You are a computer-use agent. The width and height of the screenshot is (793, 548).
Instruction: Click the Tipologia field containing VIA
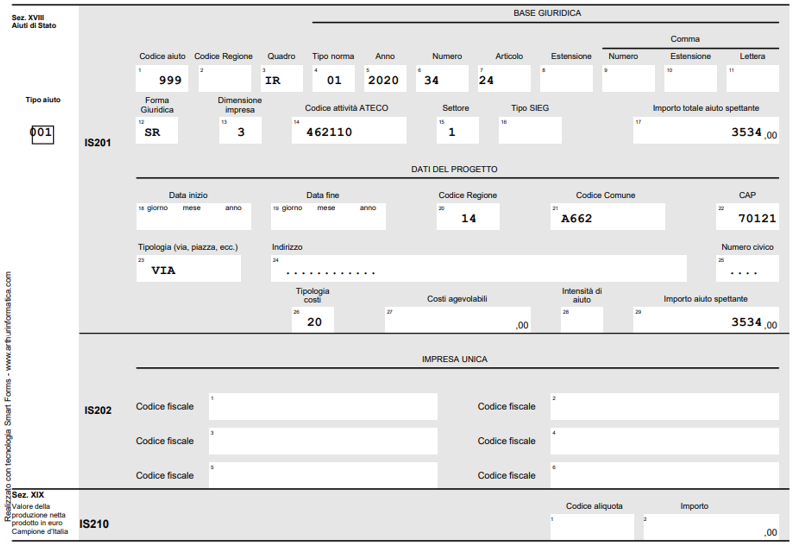point(189,268)
